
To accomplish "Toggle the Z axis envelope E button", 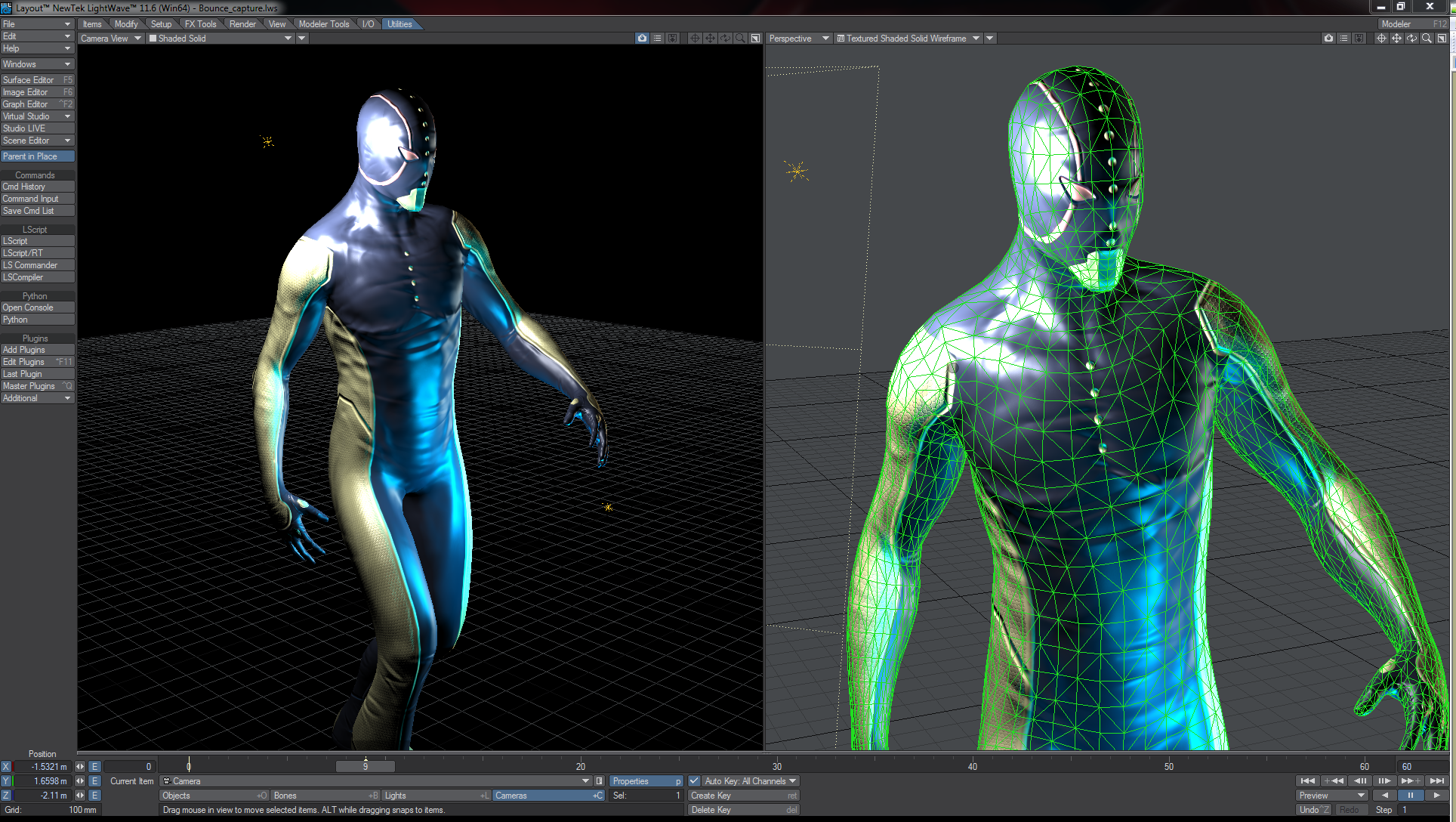I will pyautogui.click(x=95, y=796).
